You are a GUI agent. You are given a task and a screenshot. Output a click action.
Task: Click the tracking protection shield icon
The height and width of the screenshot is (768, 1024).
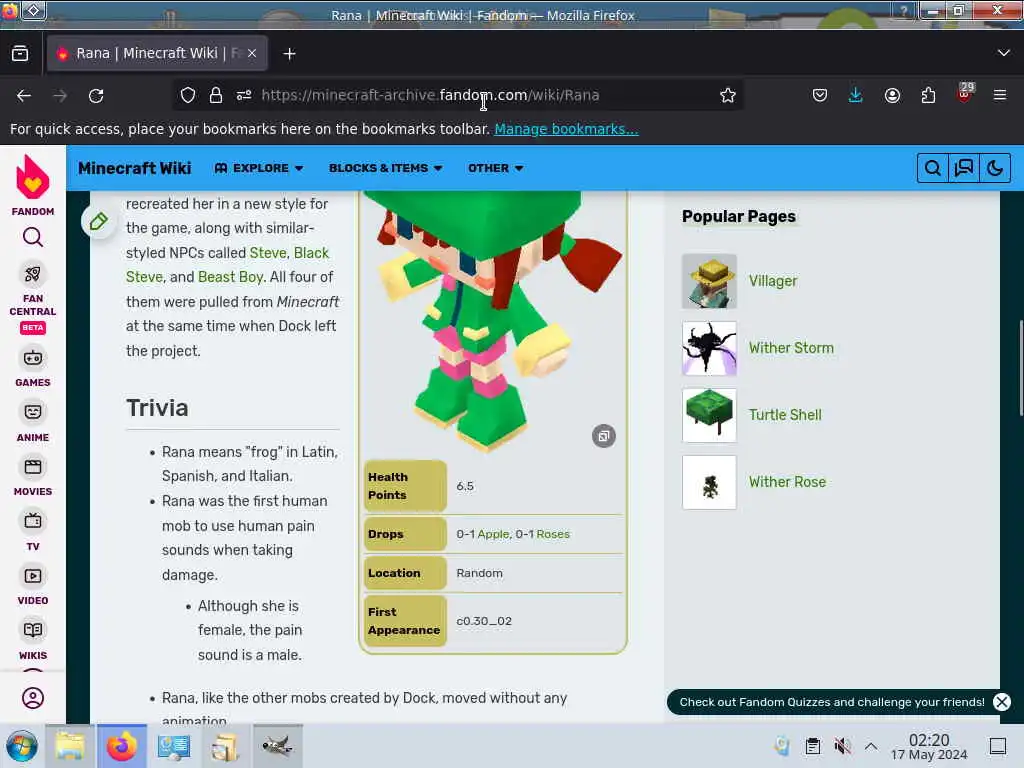pos(188,95)
